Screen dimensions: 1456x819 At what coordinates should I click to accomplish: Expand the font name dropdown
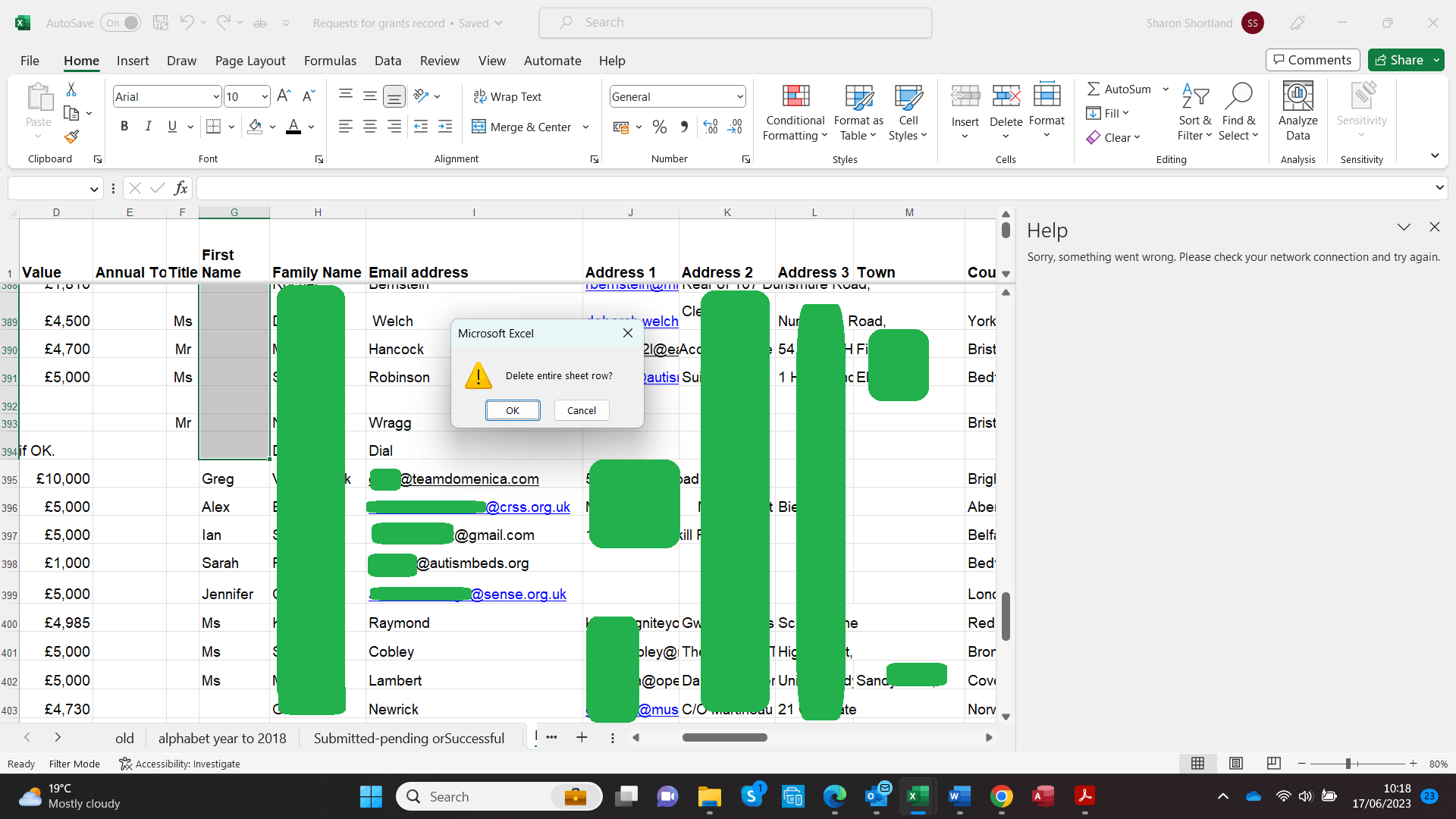point(216,96)
